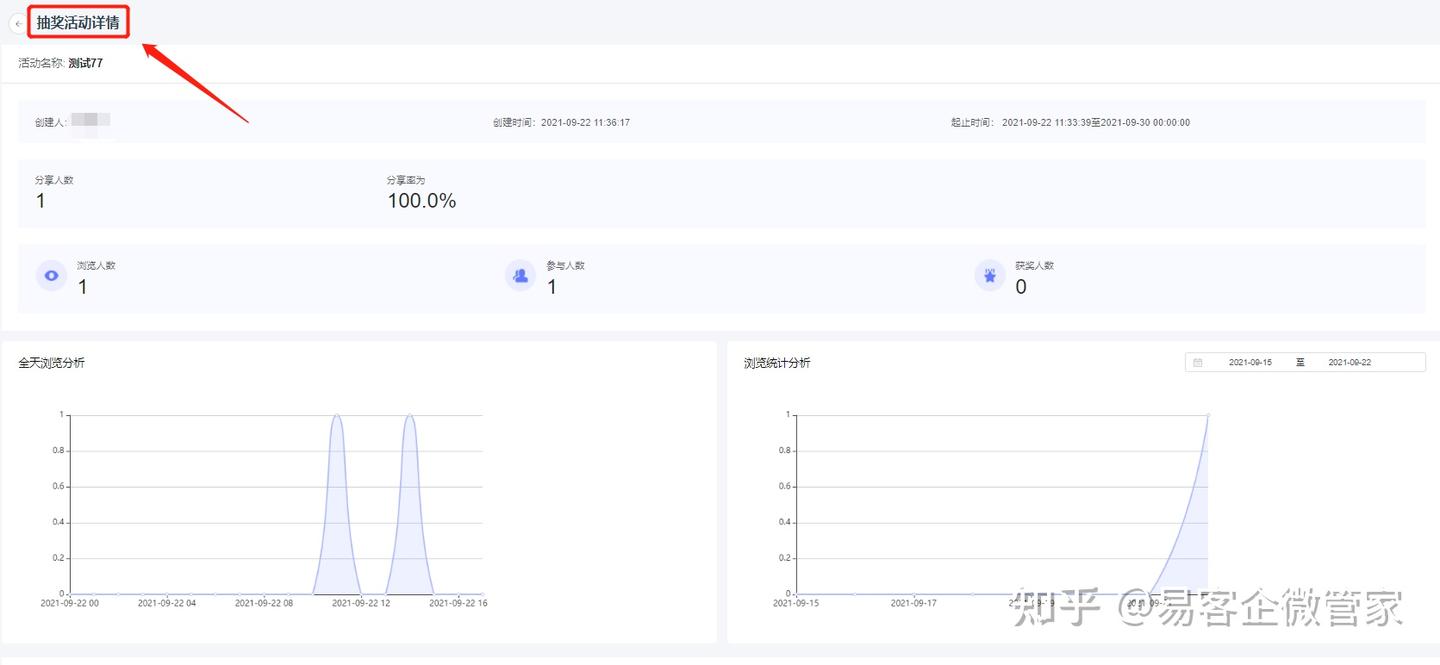Select end date 2021-09-22 field

point(1349,362)
